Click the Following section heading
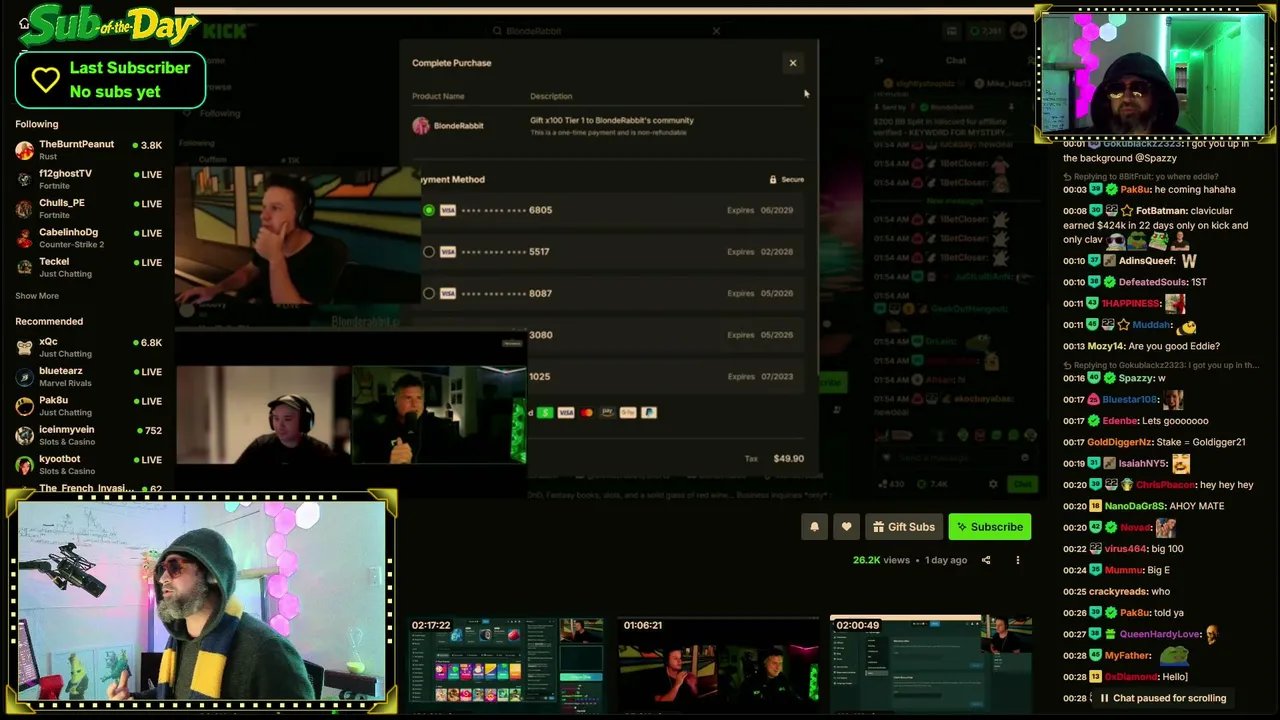1280x720 pixels. (x=37, y=124)
